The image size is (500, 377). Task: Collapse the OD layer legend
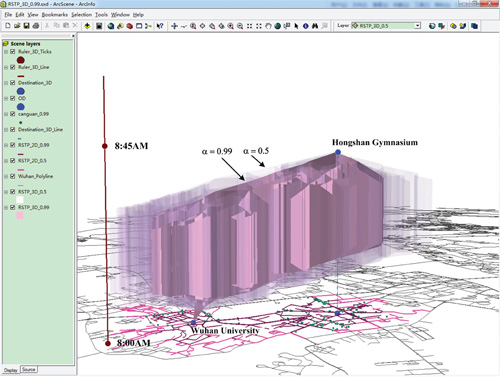point(6,98)
